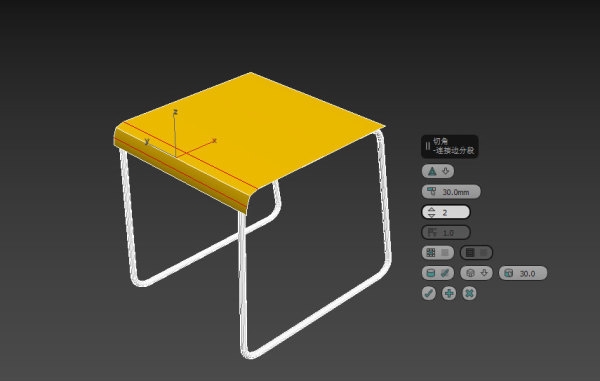Confirm the chamfer with the OK checkmark
Image resolution: width=600 pixels, height=381 pixels.
click(x=429, y=293)
